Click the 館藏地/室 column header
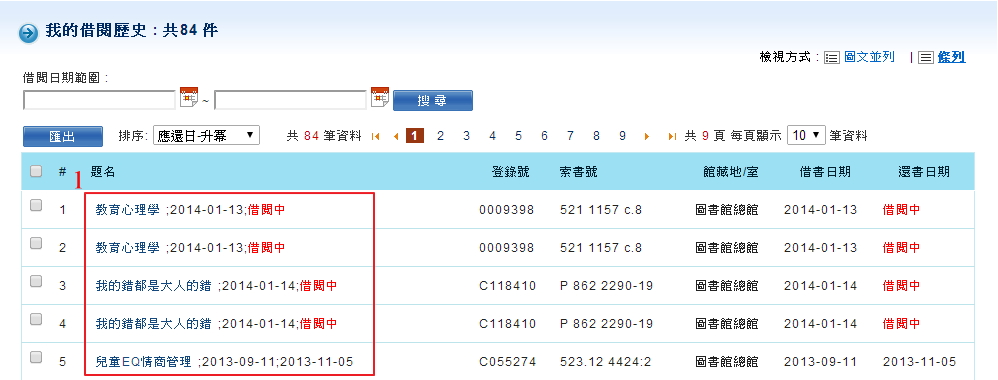This screenshot has width=998, height=380. pyautogui.click(x=731, y=172)
